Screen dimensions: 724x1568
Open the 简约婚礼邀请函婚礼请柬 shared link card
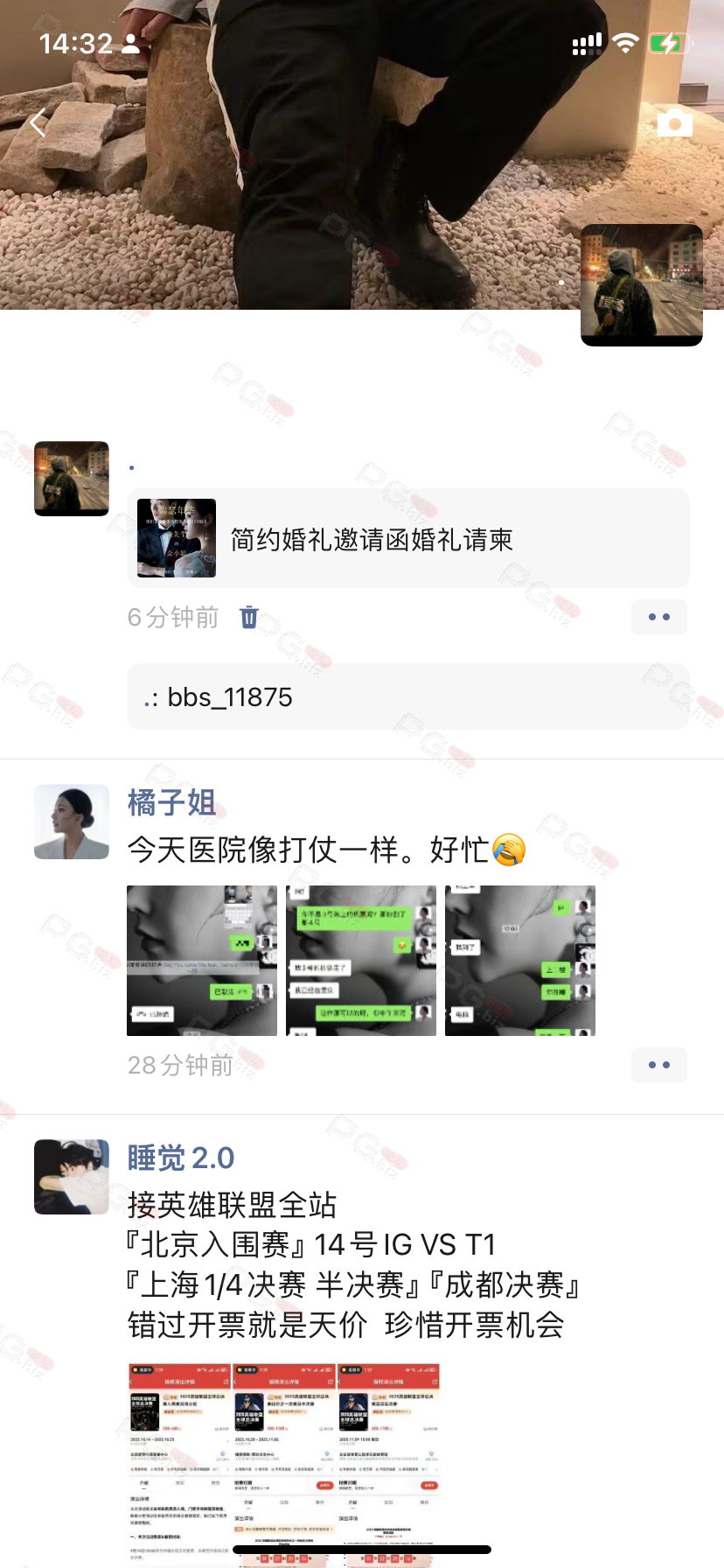coord(408,538)
